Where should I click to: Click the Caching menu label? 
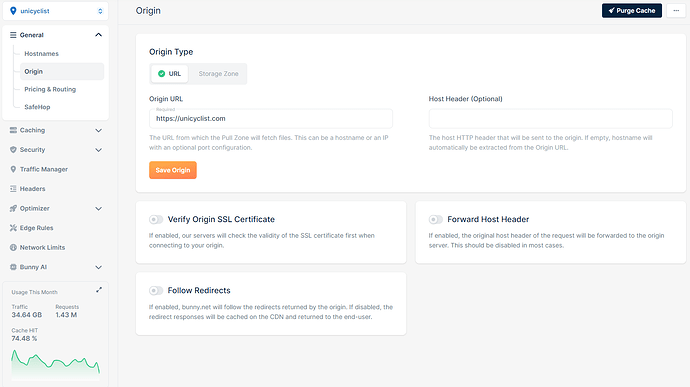click(x=32, y=130)
